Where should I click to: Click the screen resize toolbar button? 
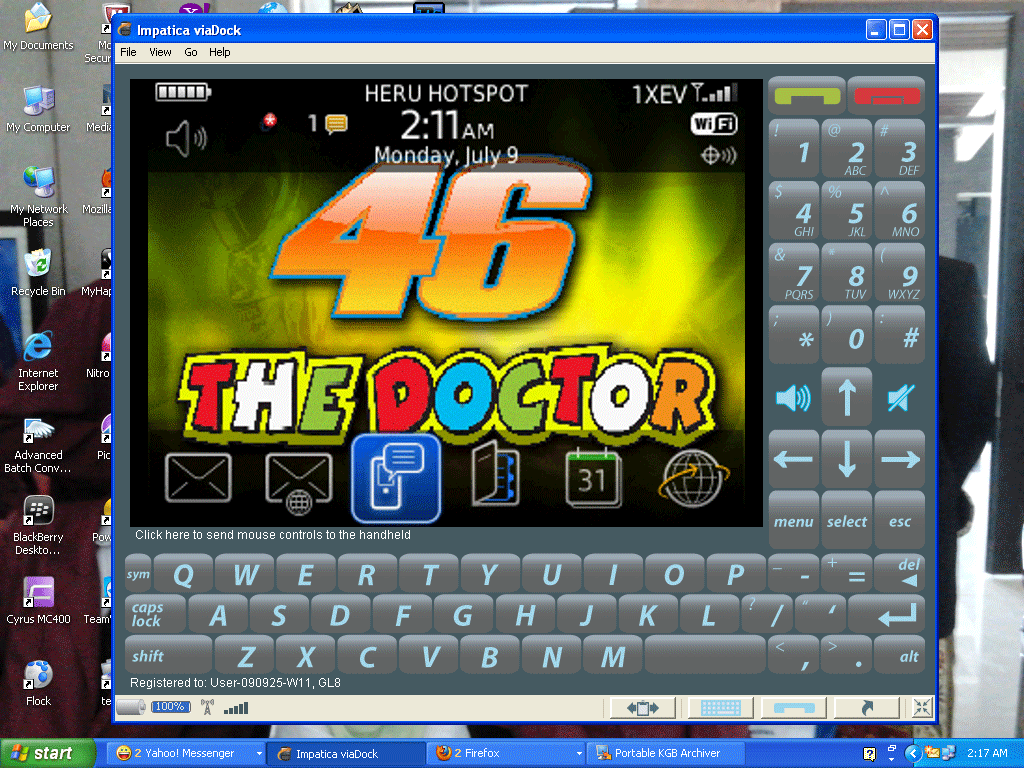pyautogui.click(x=643, y=708)
